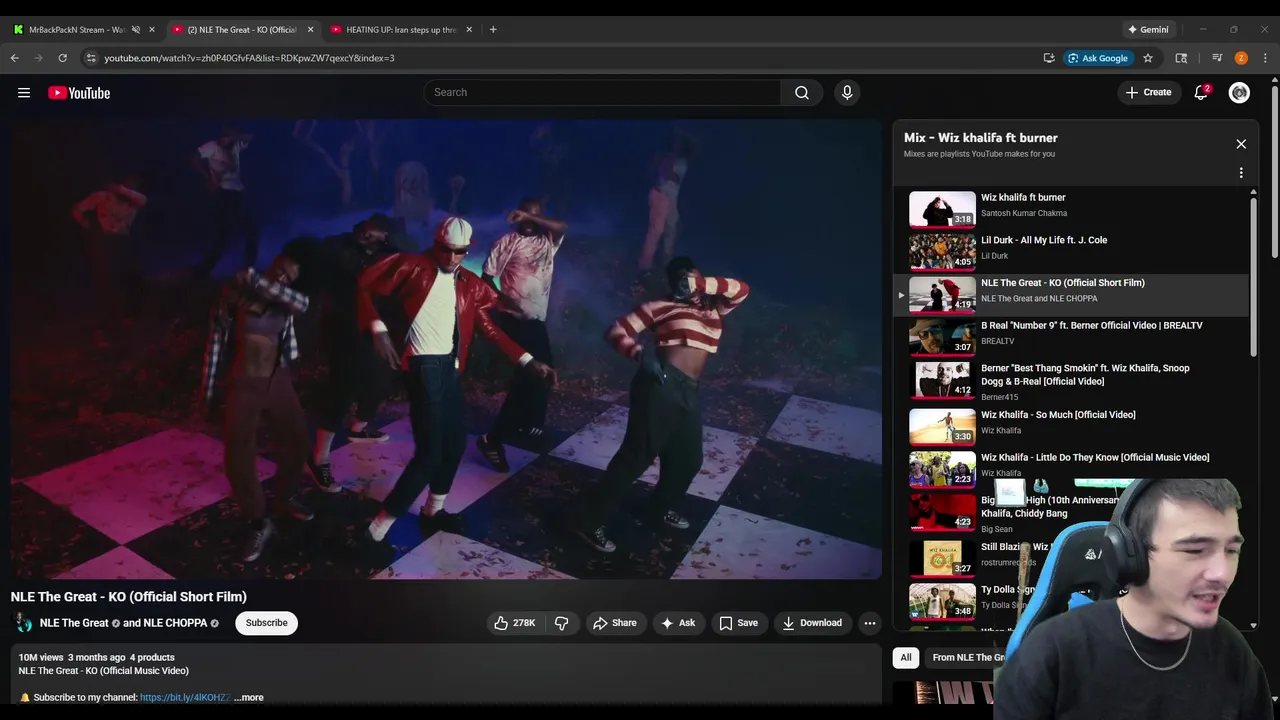This screenshot has height=720, width=1280.
Task: Expand the description with ...more
Action: [x=249, y=698]
